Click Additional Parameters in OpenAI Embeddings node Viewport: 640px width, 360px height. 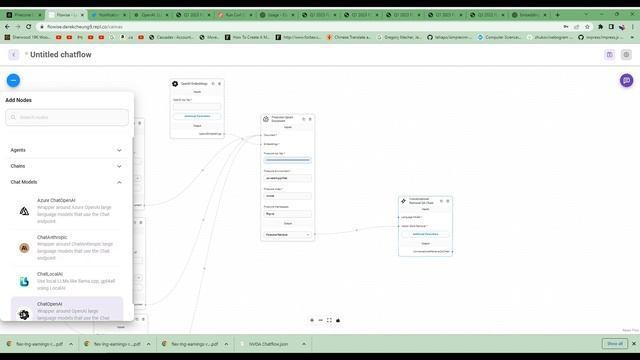click(197, 116)
